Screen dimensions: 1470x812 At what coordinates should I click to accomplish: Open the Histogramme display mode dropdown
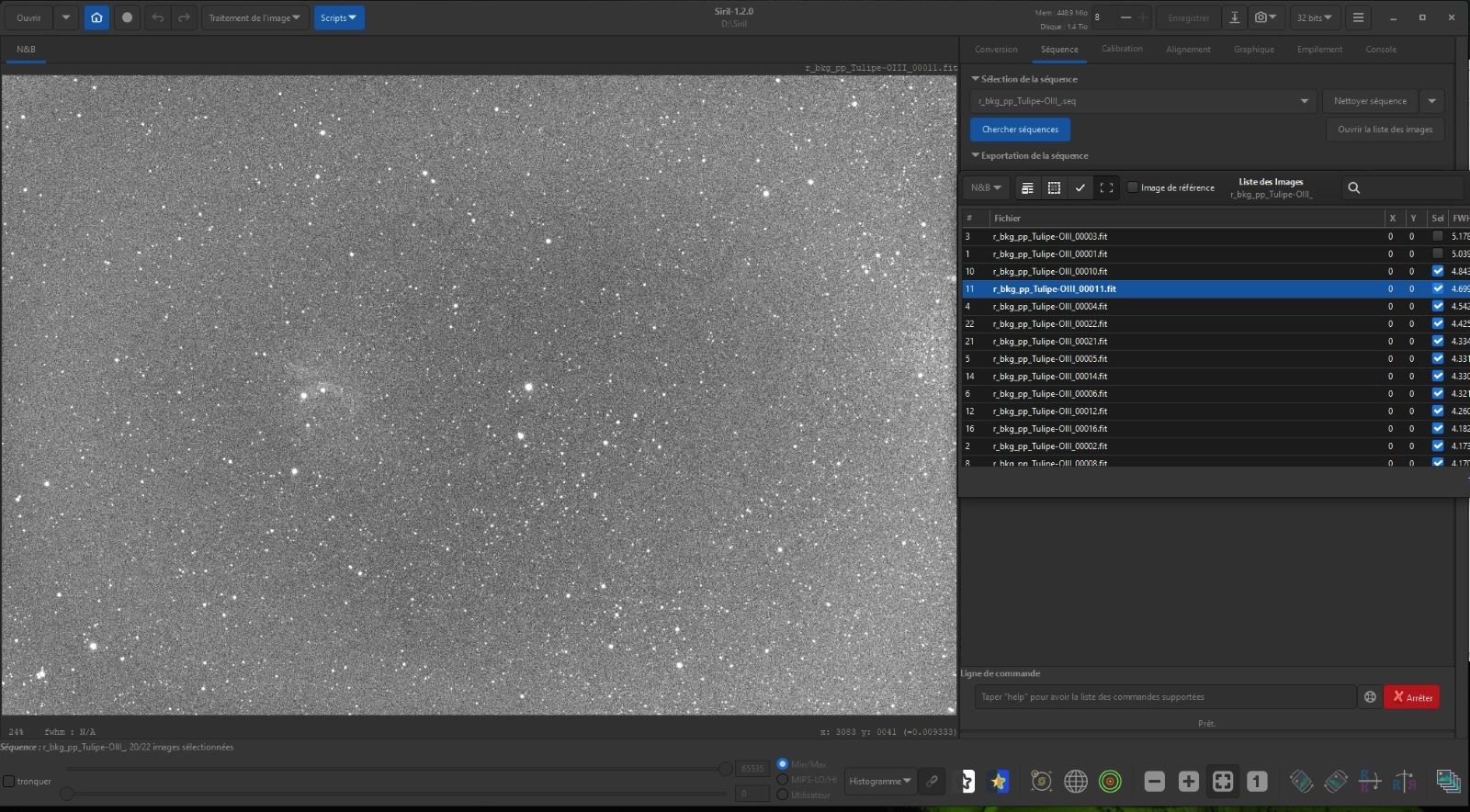(880, 782)
